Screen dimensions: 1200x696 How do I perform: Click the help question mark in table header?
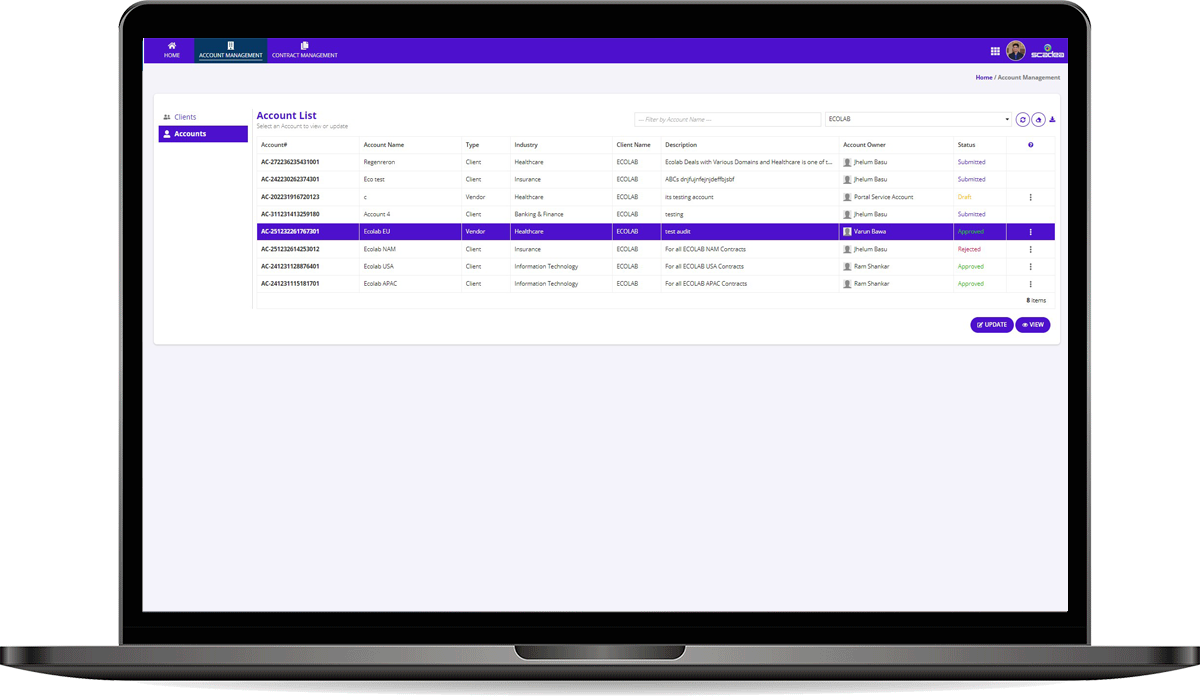pos(1030,145)
